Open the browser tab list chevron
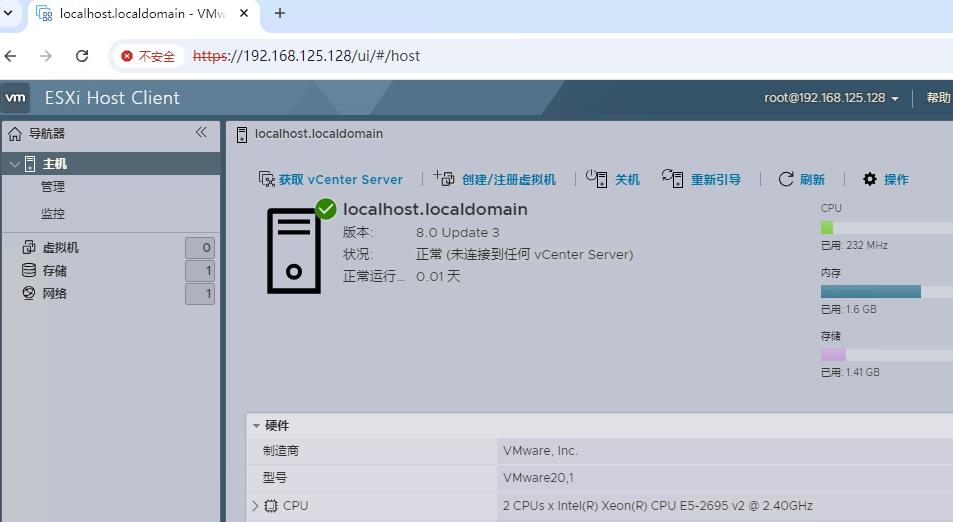The height and width of the screenshot is (522, 953). click(x=9, y=13)
